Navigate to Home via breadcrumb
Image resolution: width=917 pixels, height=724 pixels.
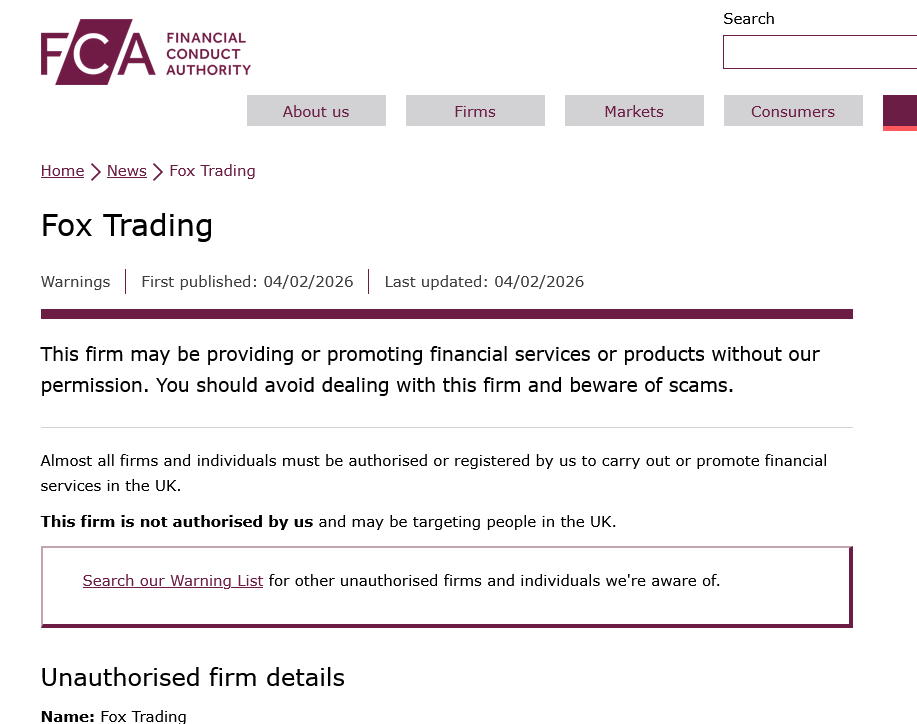click(x=62, y=171)
